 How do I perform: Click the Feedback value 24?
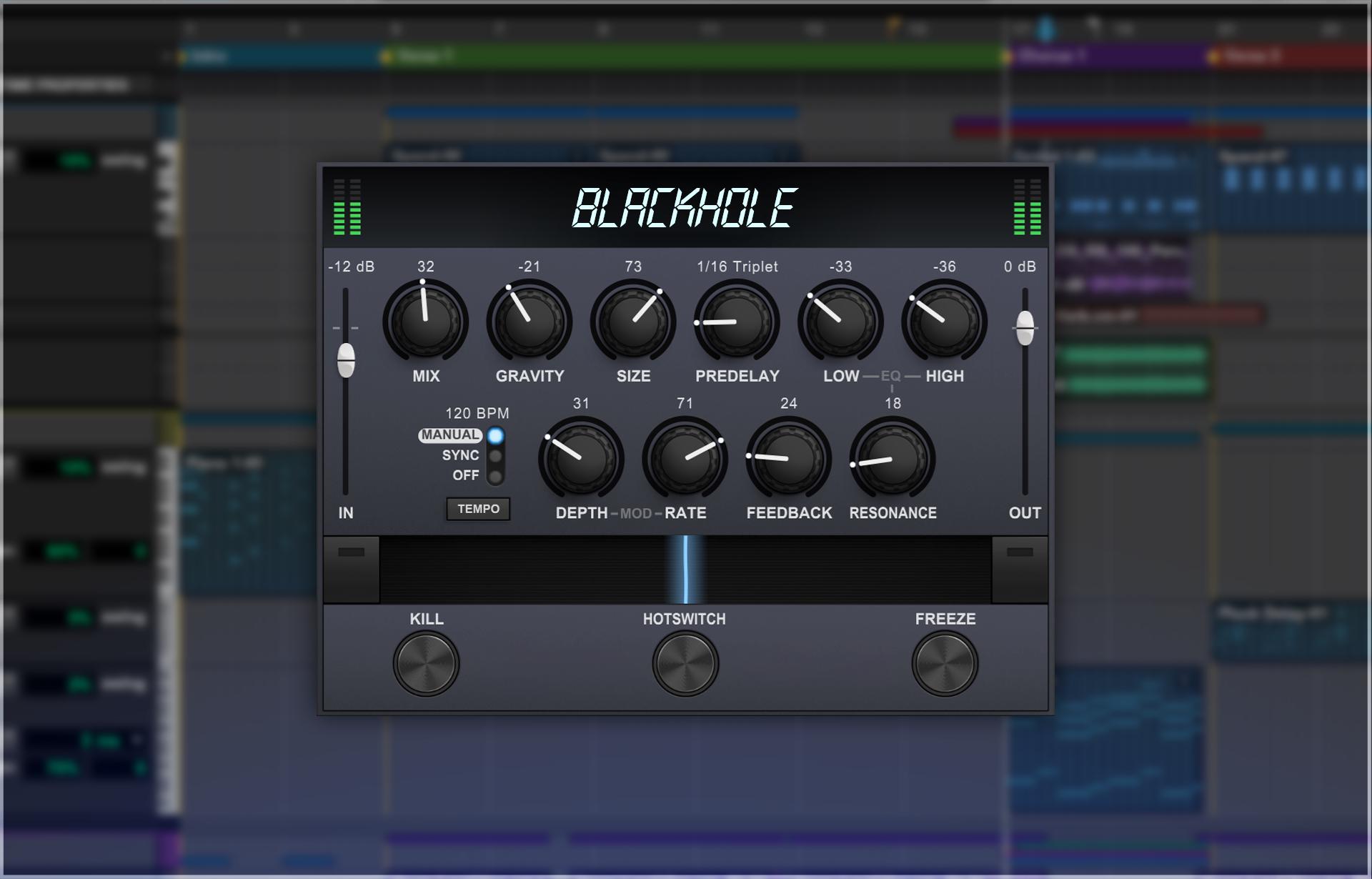pos(788,404)
